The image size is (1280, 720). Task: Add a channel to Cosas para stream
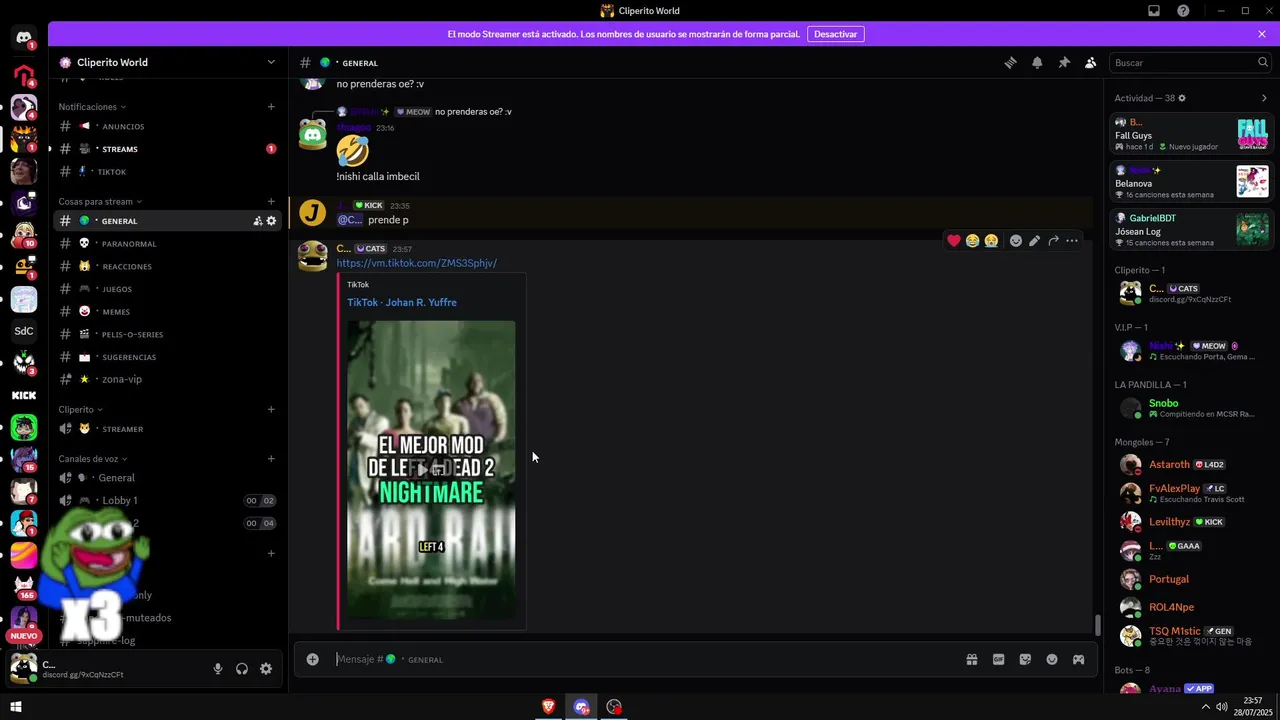271,201
